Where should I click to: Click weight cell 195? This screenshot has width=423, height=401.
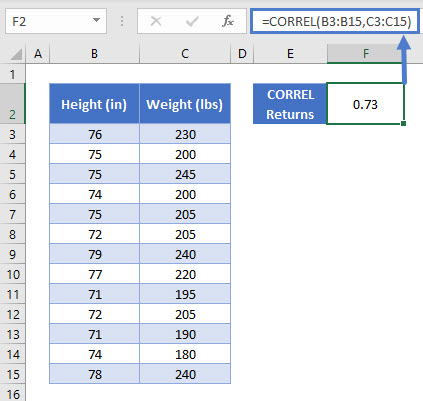coord(185,294)
